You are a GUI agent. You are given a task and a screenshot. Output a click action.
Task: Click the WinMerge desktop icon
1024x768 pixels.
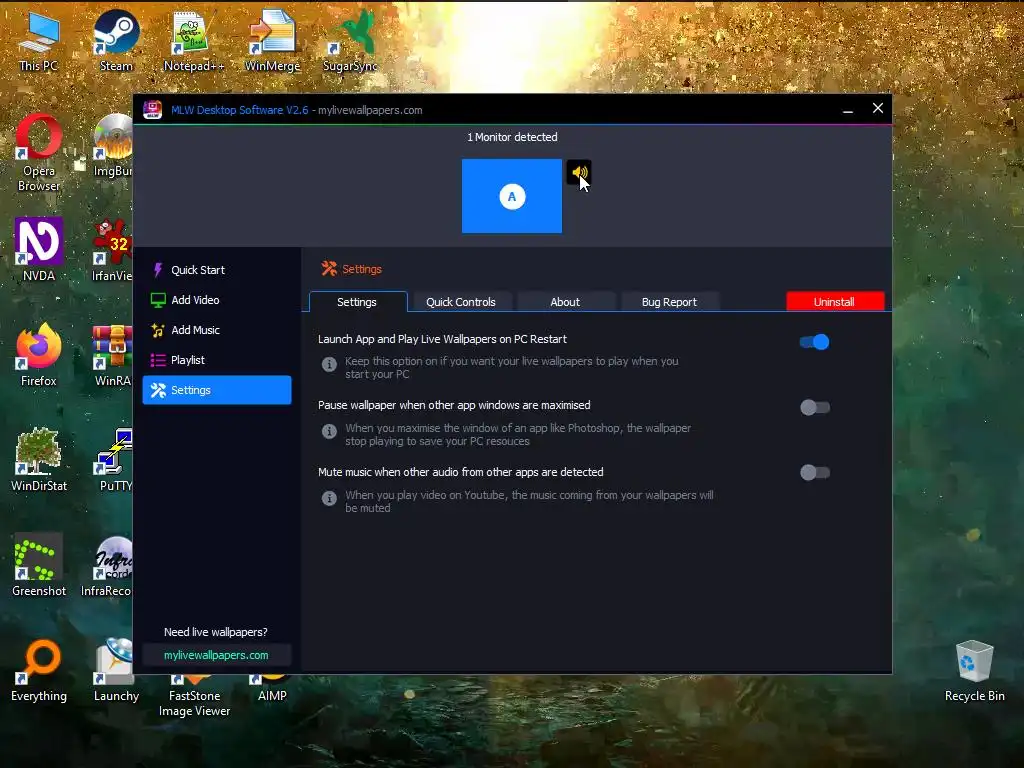pyautogui.click(x=272, y=40)
